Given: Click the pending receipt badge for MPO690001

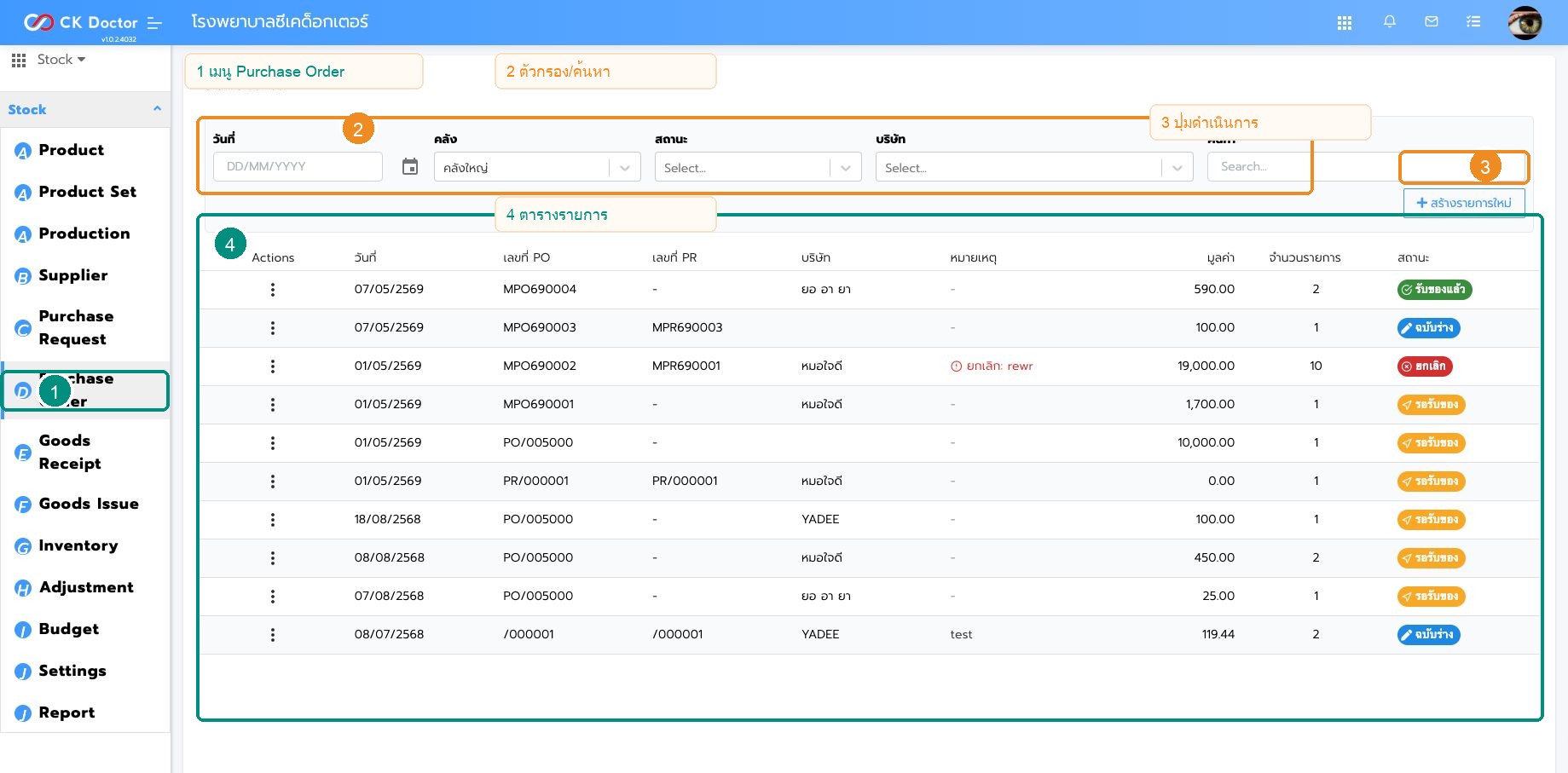Looking at the screenshot, I should point(1431,405).
